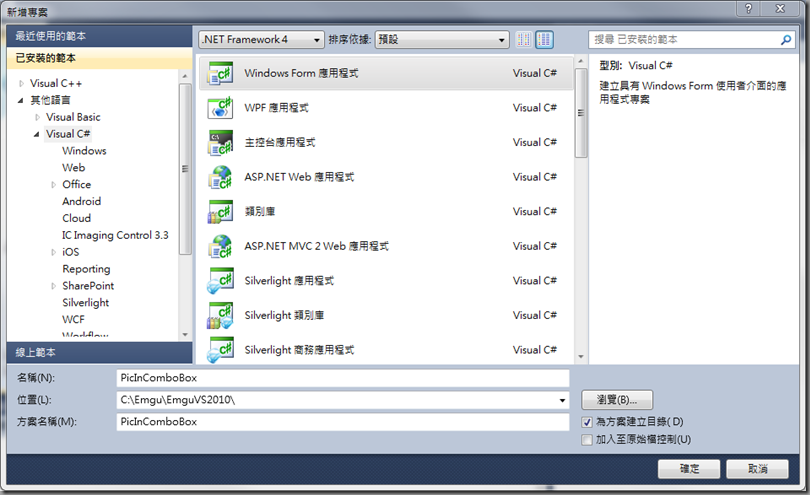Select the ASP.NET MVC 2 Web template name

click(x=317, y=246)
